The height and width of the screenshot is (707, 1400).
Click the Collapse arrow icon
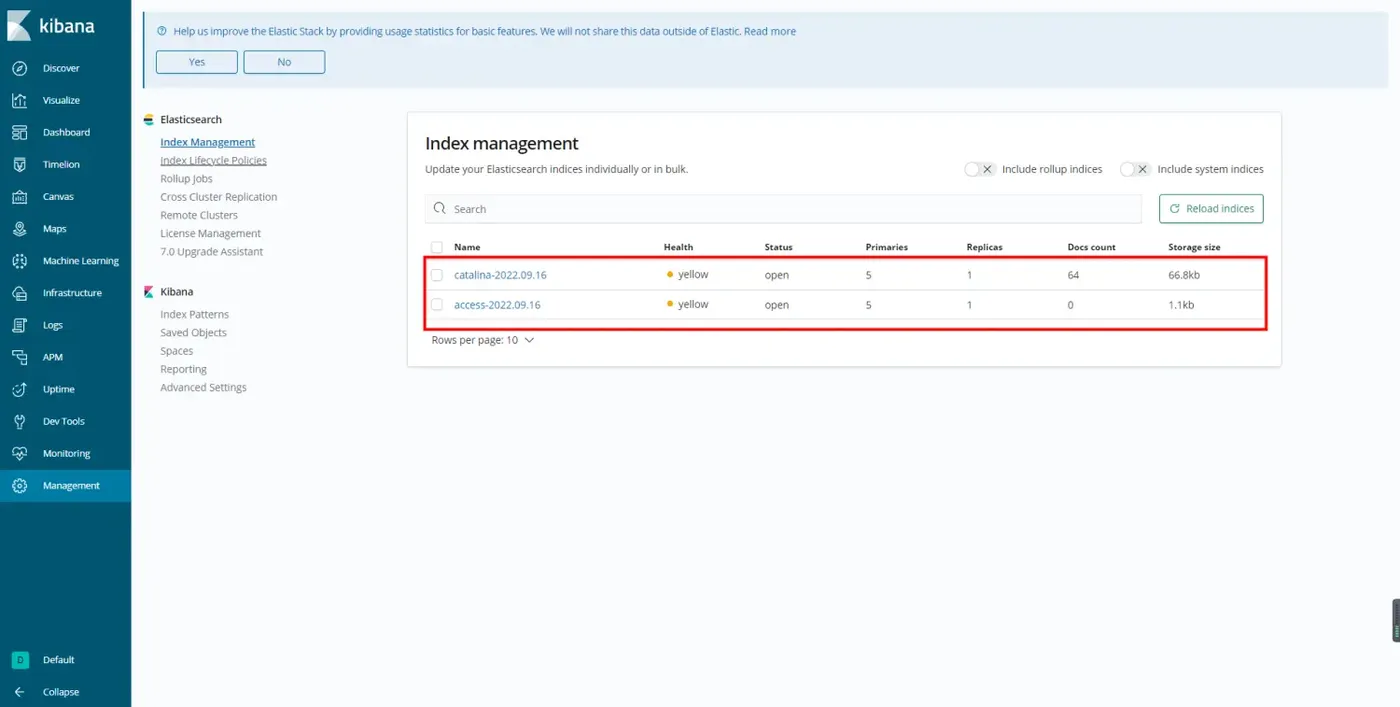(19, 692)
